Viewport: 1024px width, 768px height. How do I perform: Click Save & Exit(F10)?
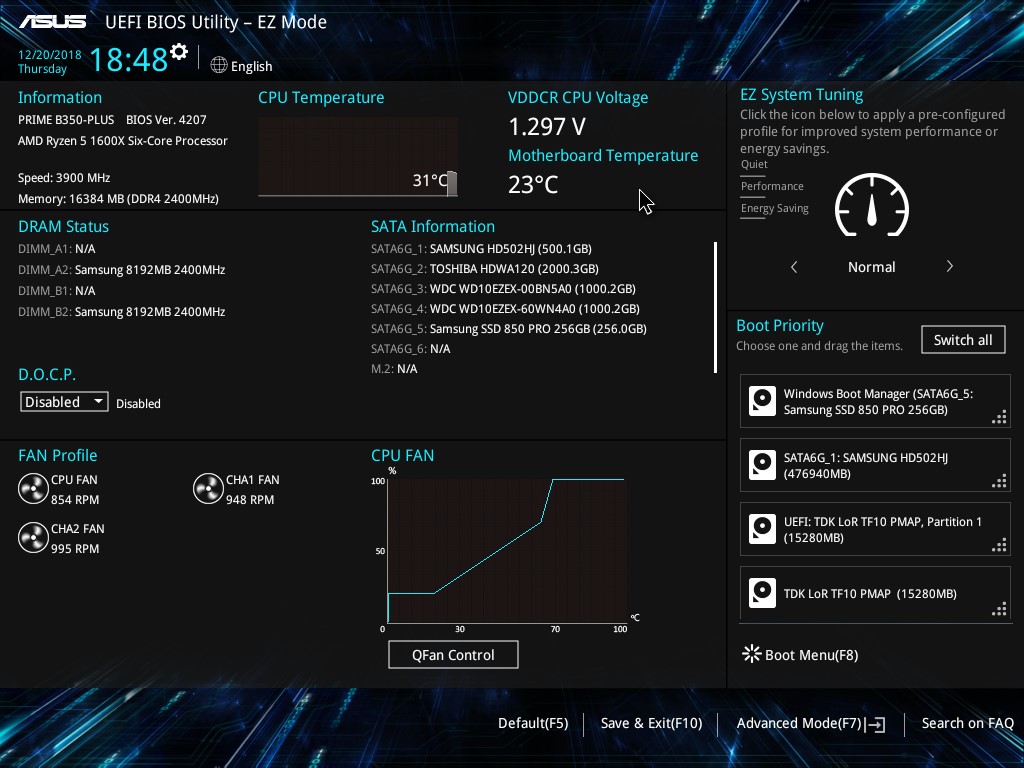click(x=651, y=723)
